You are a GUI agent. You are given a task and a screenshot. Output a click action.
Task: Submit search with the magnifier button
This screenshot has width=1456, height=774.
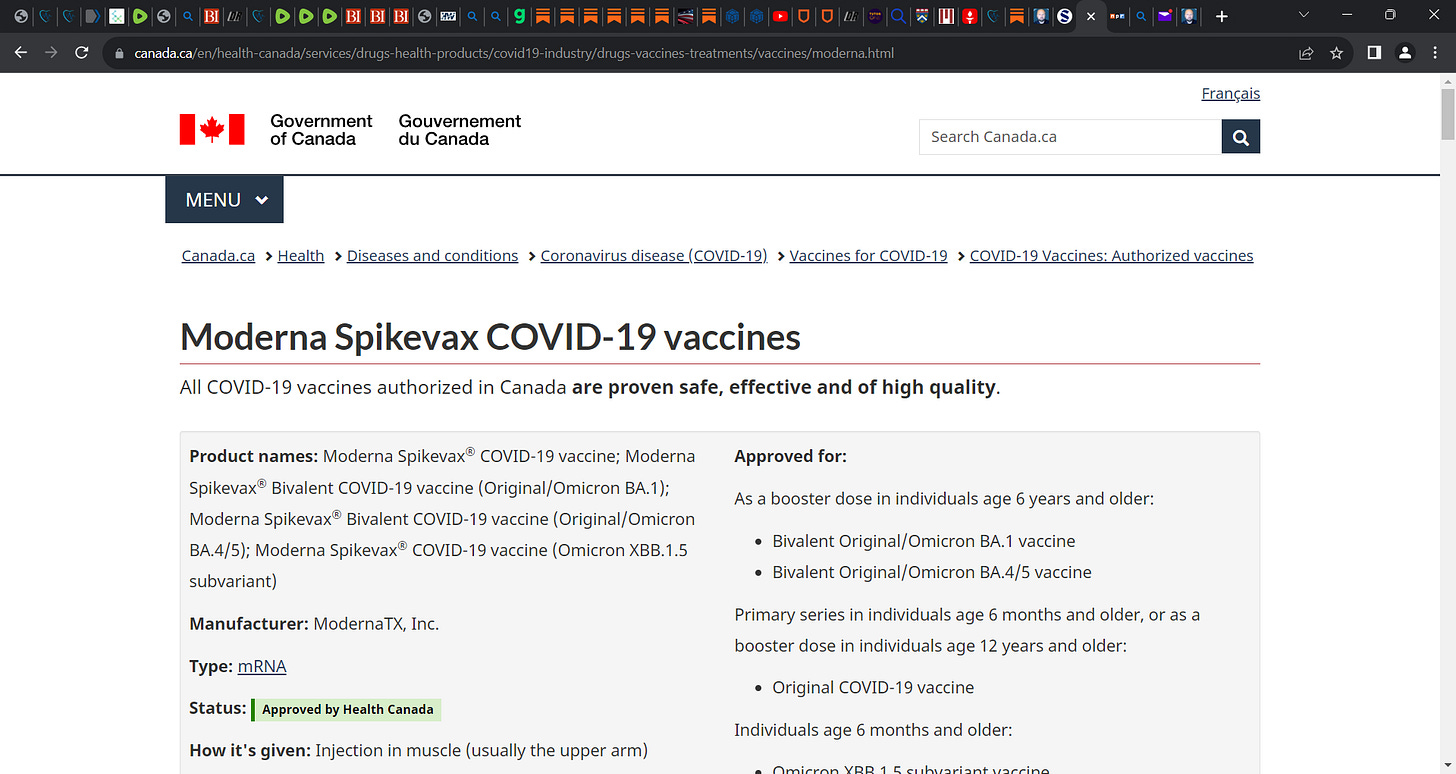point(1240,137)
